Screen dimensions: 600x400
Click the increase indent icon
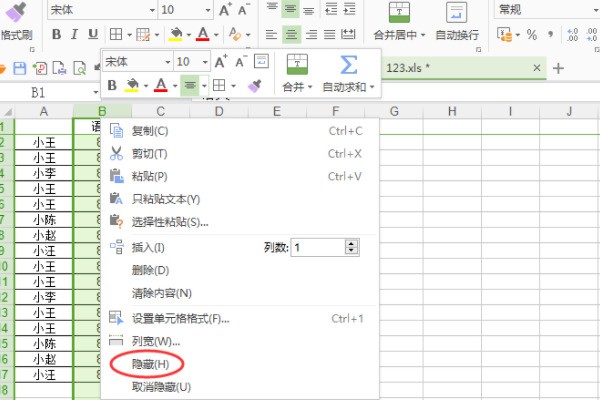coord(349,8)
